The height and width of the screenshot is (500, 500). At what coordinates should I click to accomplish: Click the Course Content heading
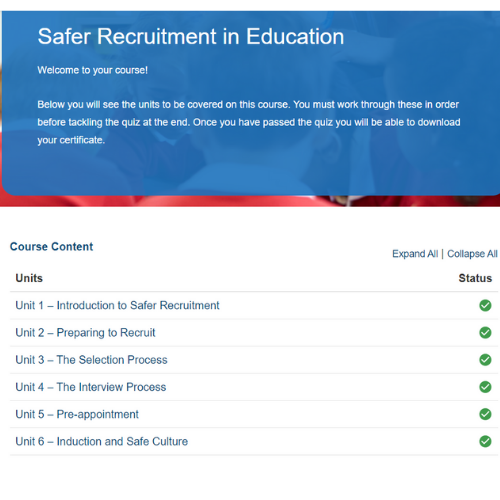click(52, 247)
